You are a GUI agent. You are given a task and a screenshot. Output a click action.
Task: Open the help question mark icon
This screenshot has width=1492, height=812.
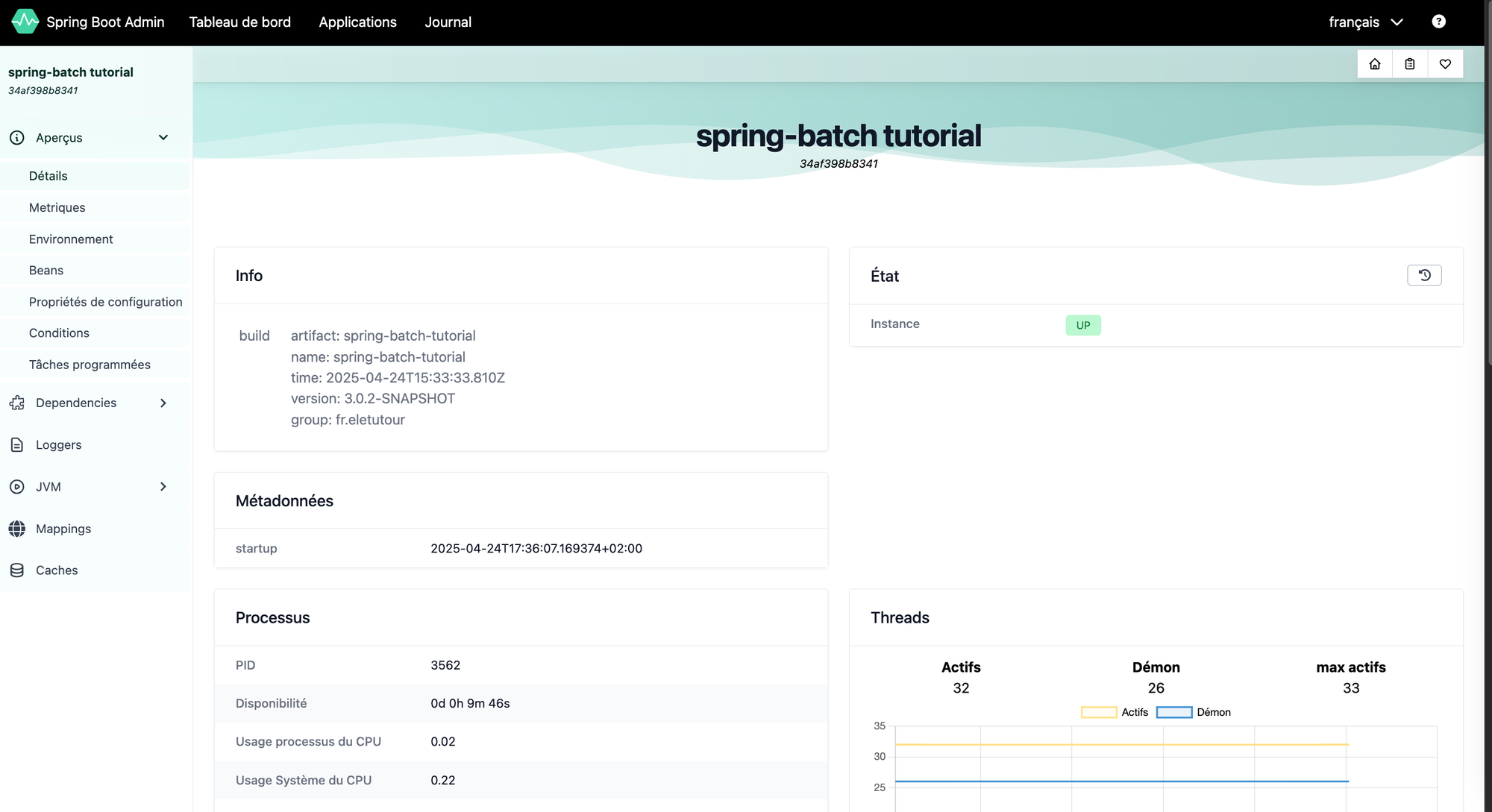coord(1438,22)
